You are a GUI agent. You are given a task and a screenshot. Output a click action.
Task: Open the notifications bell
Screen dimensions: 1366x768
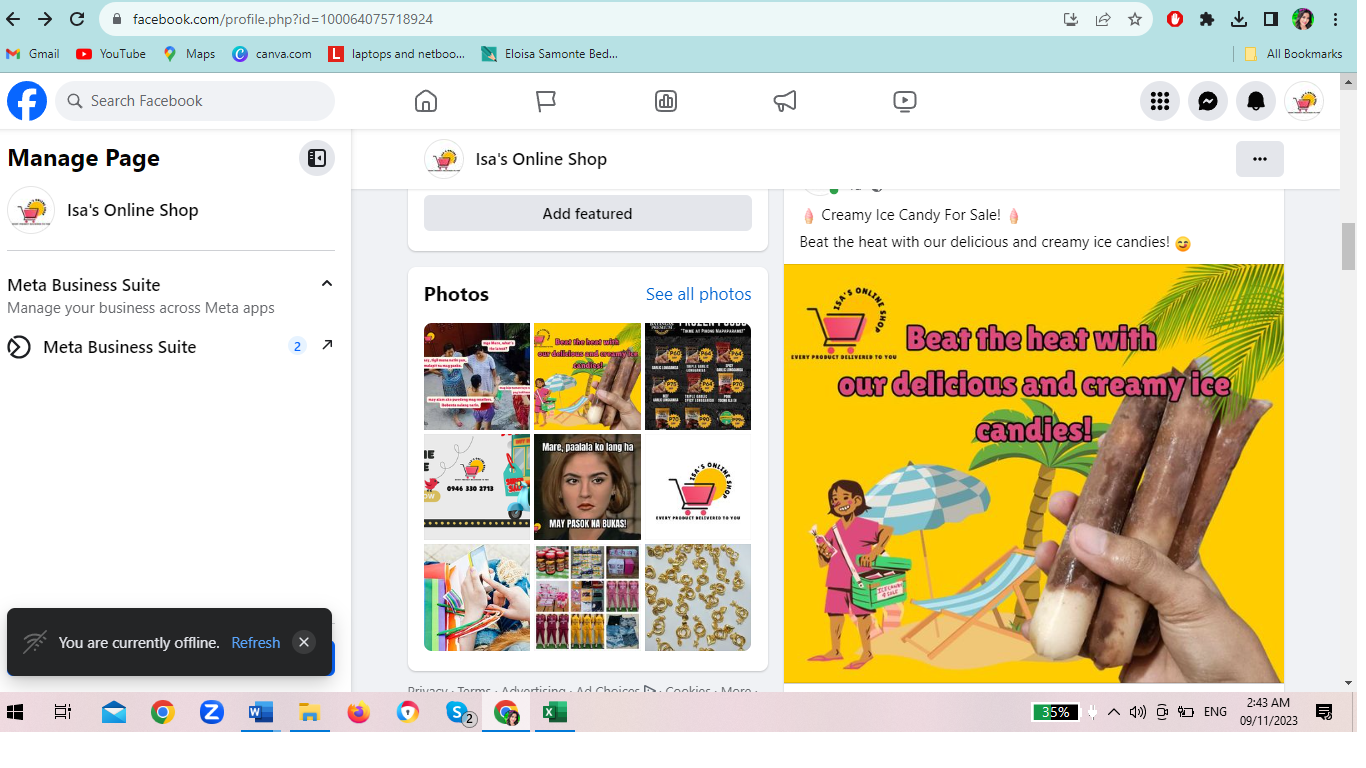[1256, 101]
